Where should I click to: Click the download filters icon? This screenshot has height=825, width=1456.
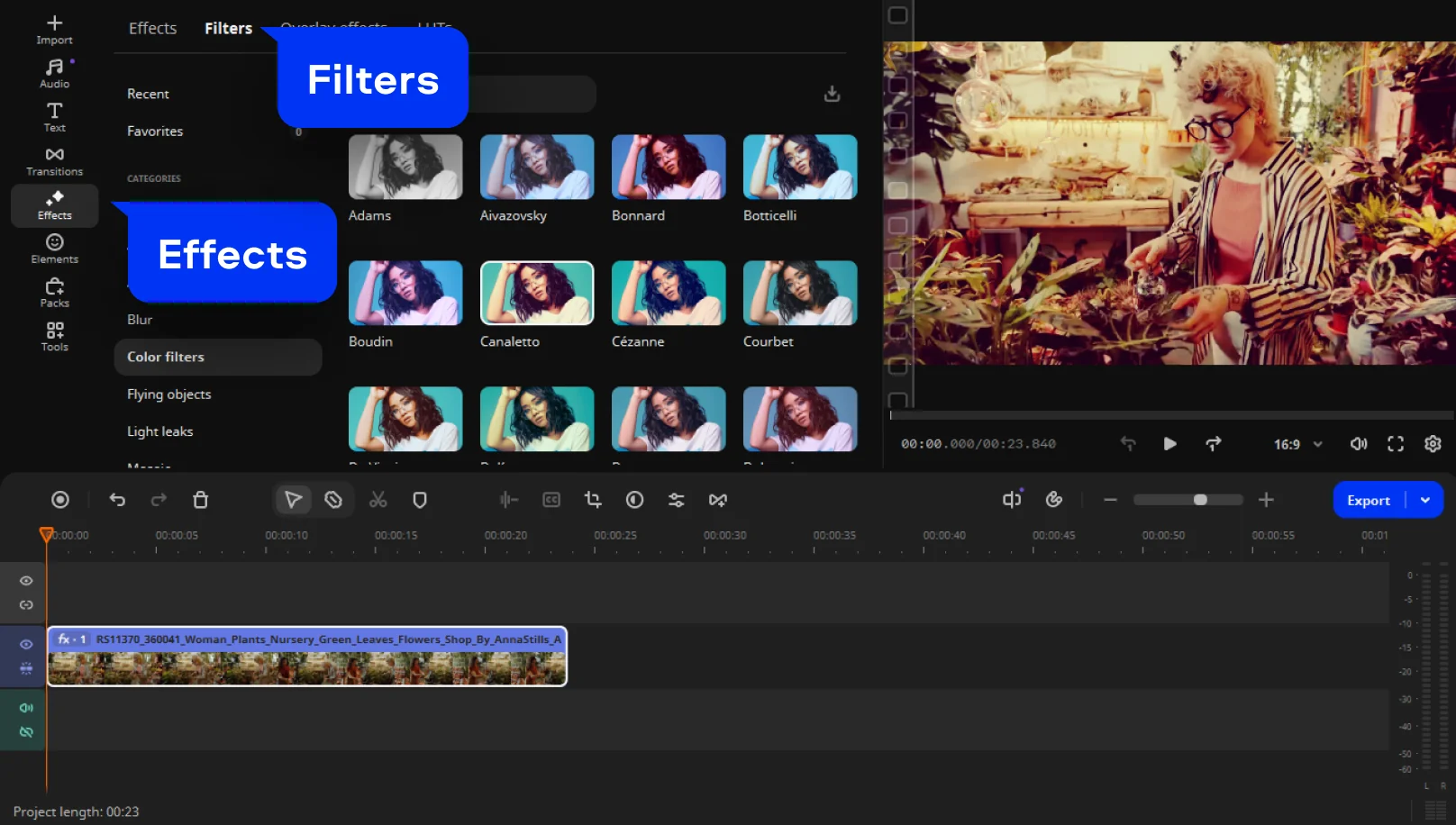(832, 94)
